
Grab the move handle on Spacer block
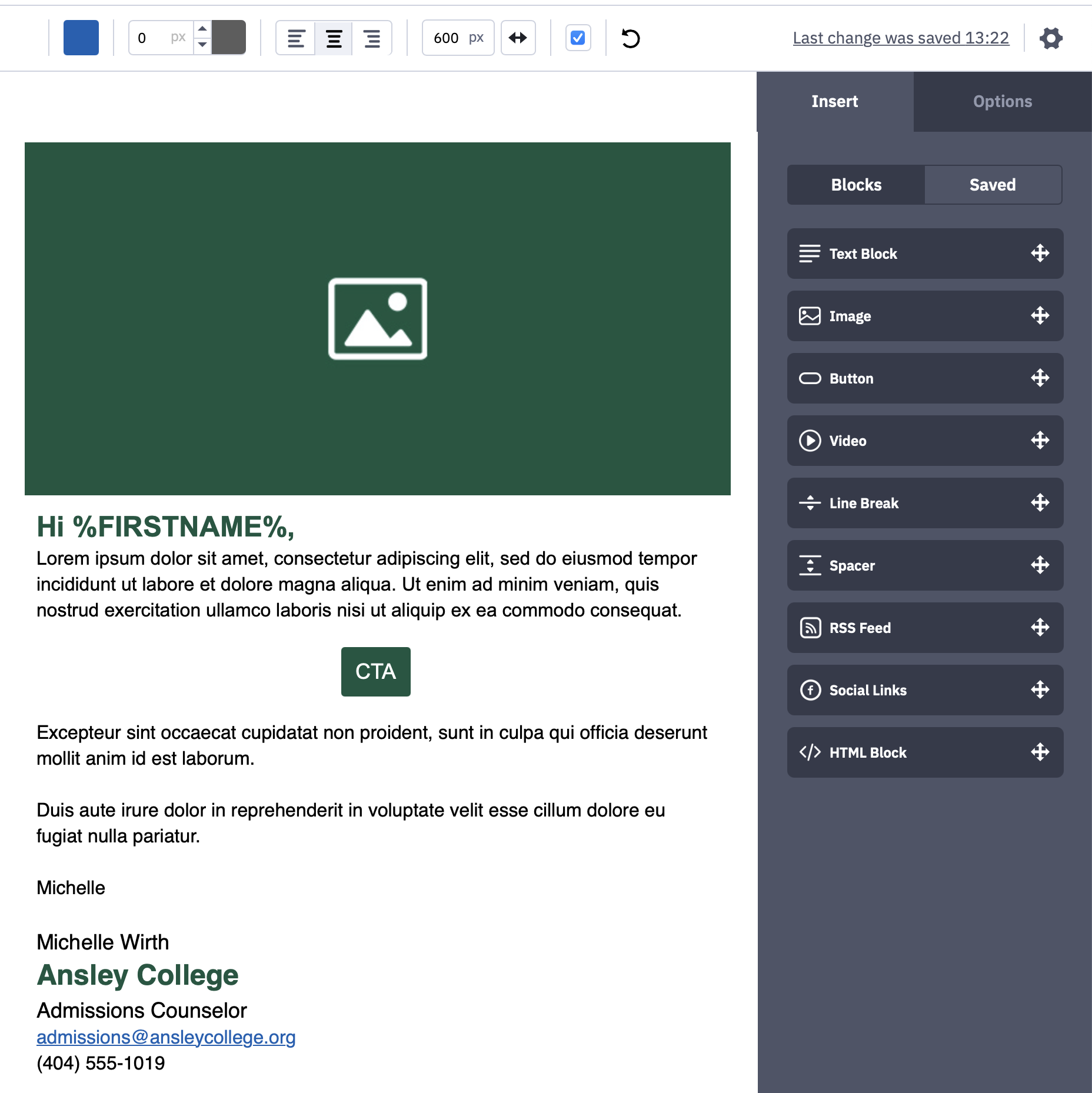[x=1040, y=565]
